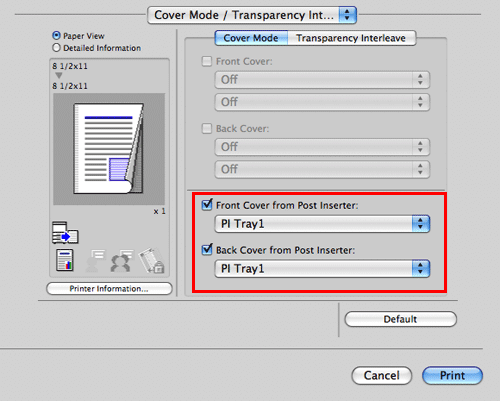The height and width of the screenshot is (401, 500).
Task: Enable the Back Cover checkbox
Action: (x=207, y=128)
